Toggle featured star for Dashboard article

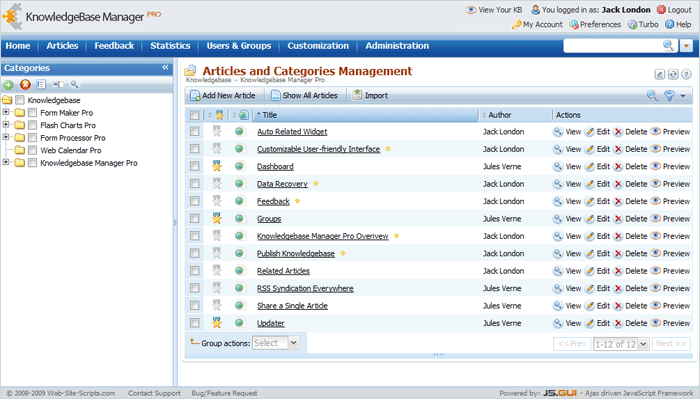(x=217, y=166)
